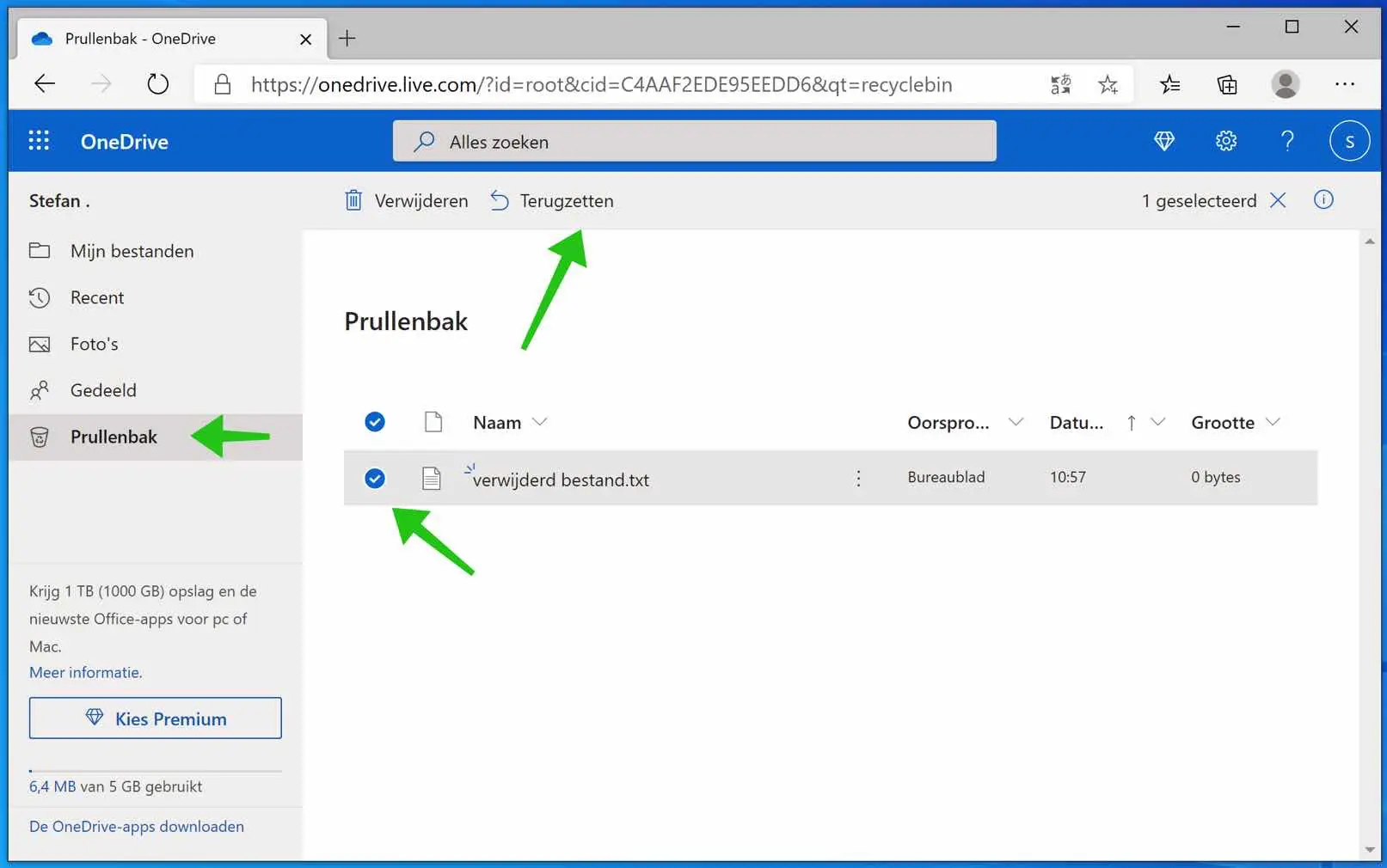1387x868 pixels.
Task: Open Foto's in the sidebar
Action: point(156,344)
